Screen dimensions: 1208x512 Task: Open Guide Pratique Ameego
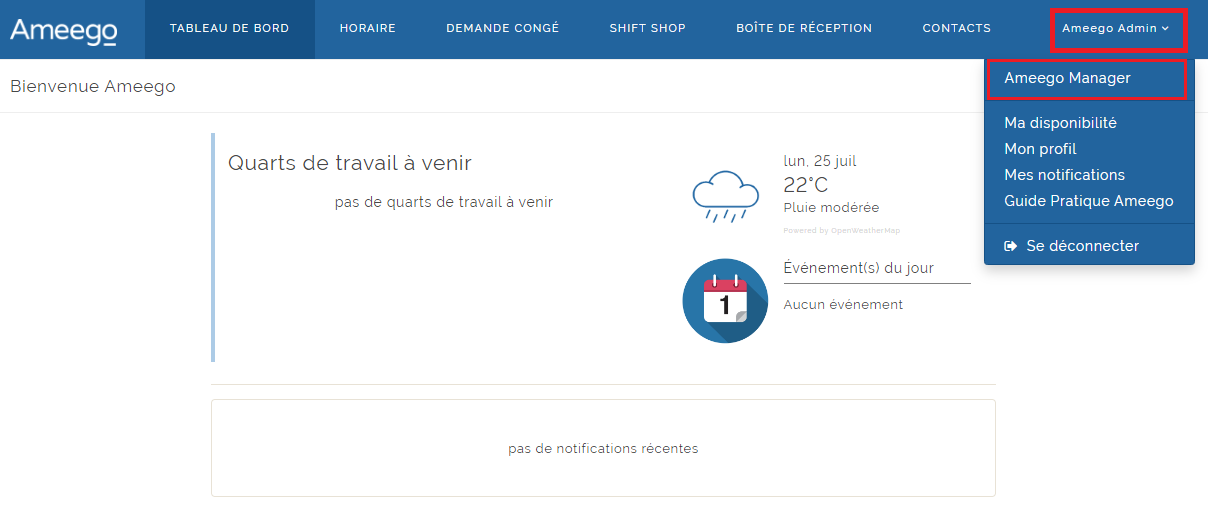(x=1088, y=201)
